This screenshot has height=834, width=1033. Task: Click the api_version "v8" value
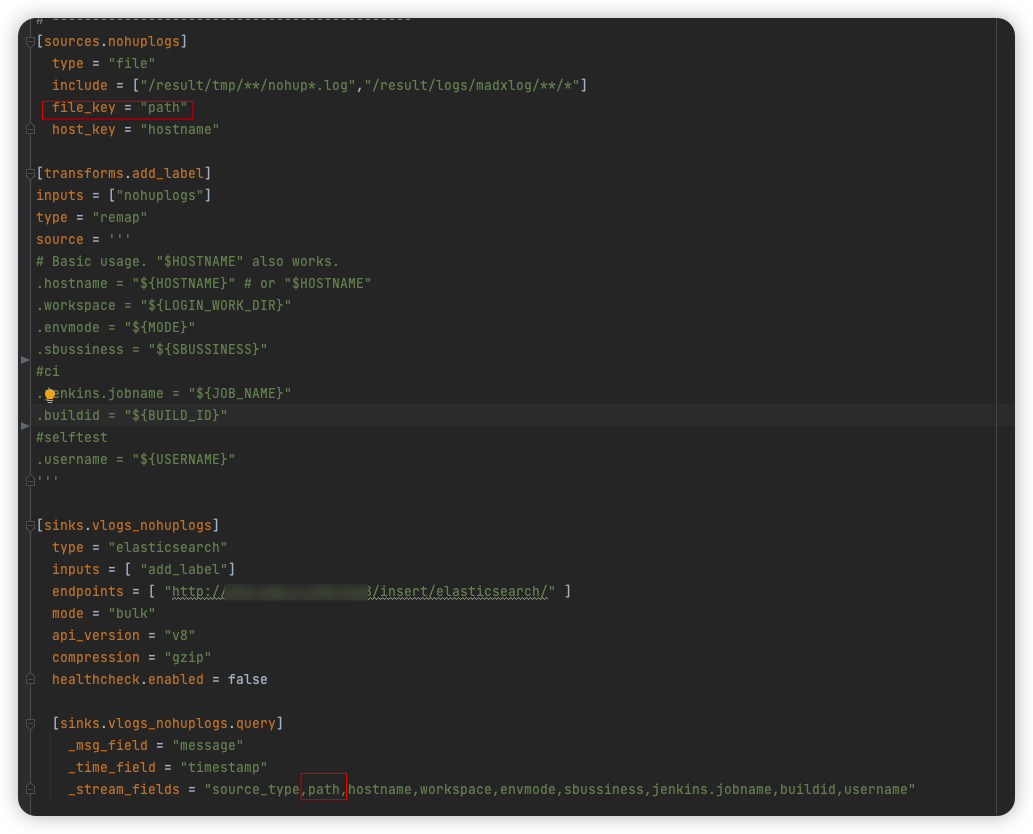pyautogui.click(x=182, y=635)
